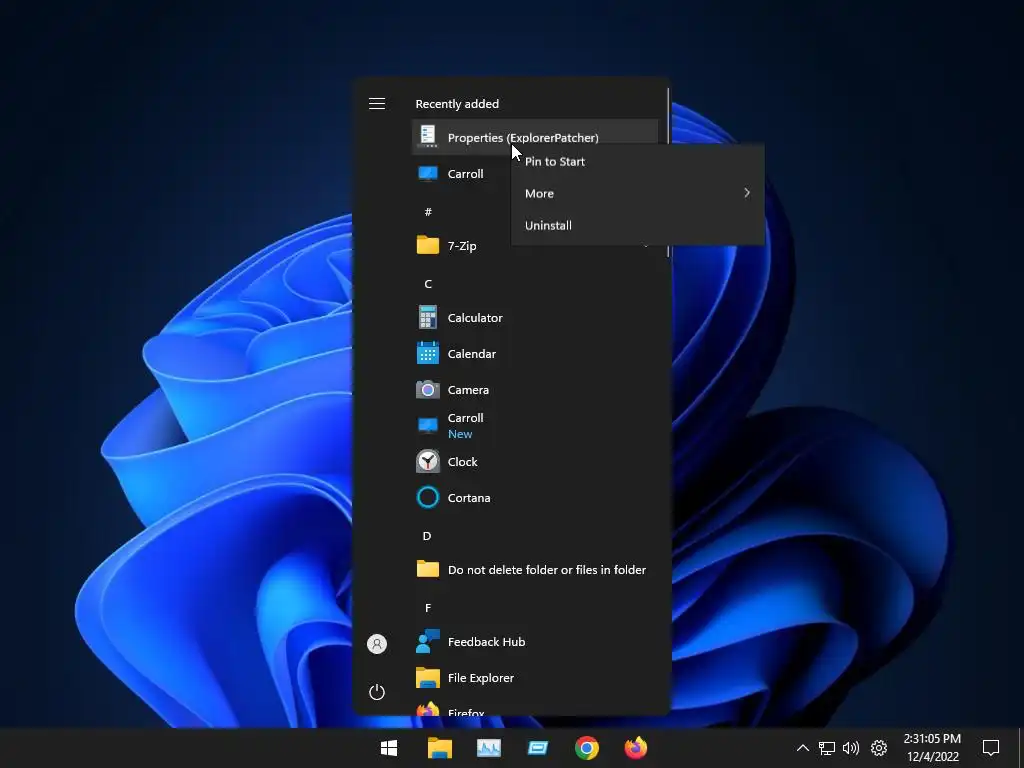The image size is (1024, 768).
Task: Open the hamburger menu in Start
Action: 377,104
